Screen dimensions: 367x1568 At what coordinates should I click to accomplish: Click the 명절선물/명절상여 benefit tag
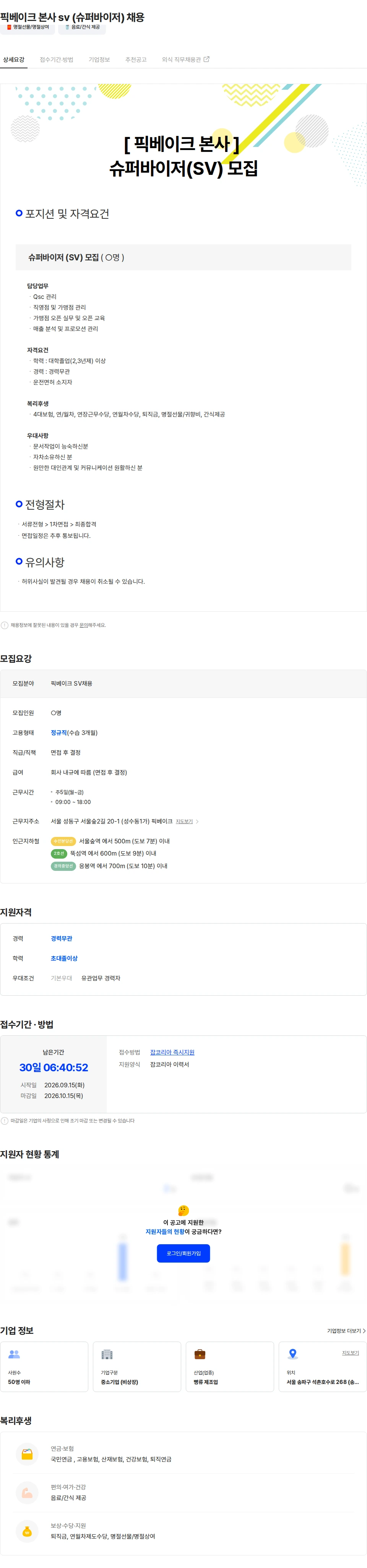pyautogui.click(x=28, y=27)
